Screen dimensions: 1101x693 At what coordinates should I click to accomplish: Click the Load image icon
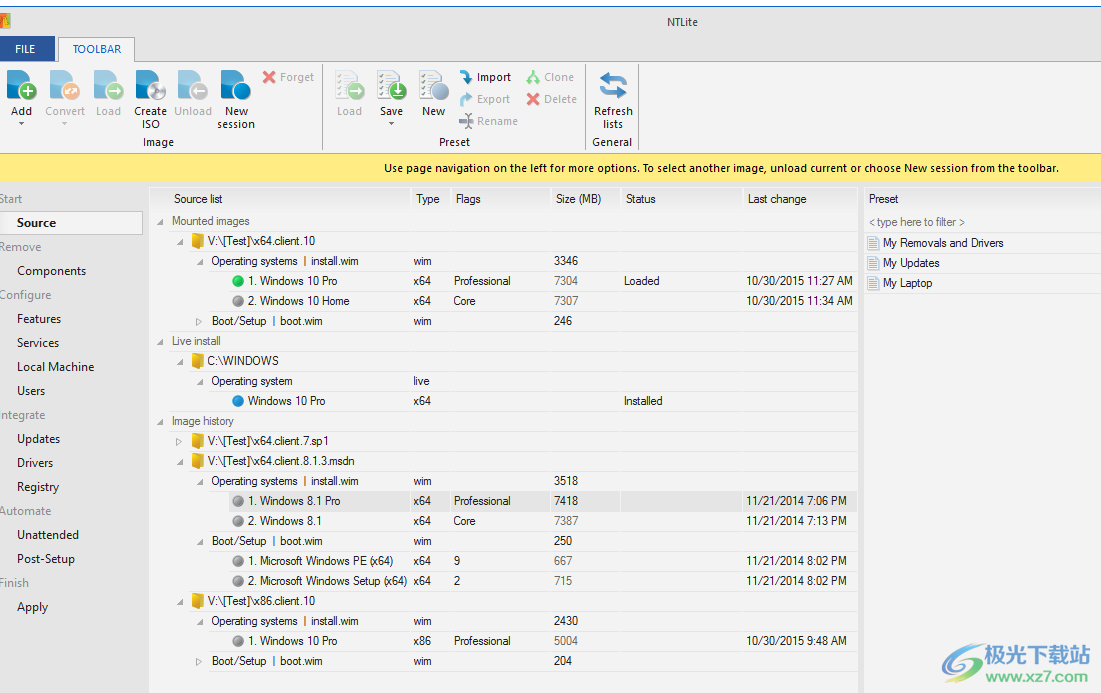(108, 86)
